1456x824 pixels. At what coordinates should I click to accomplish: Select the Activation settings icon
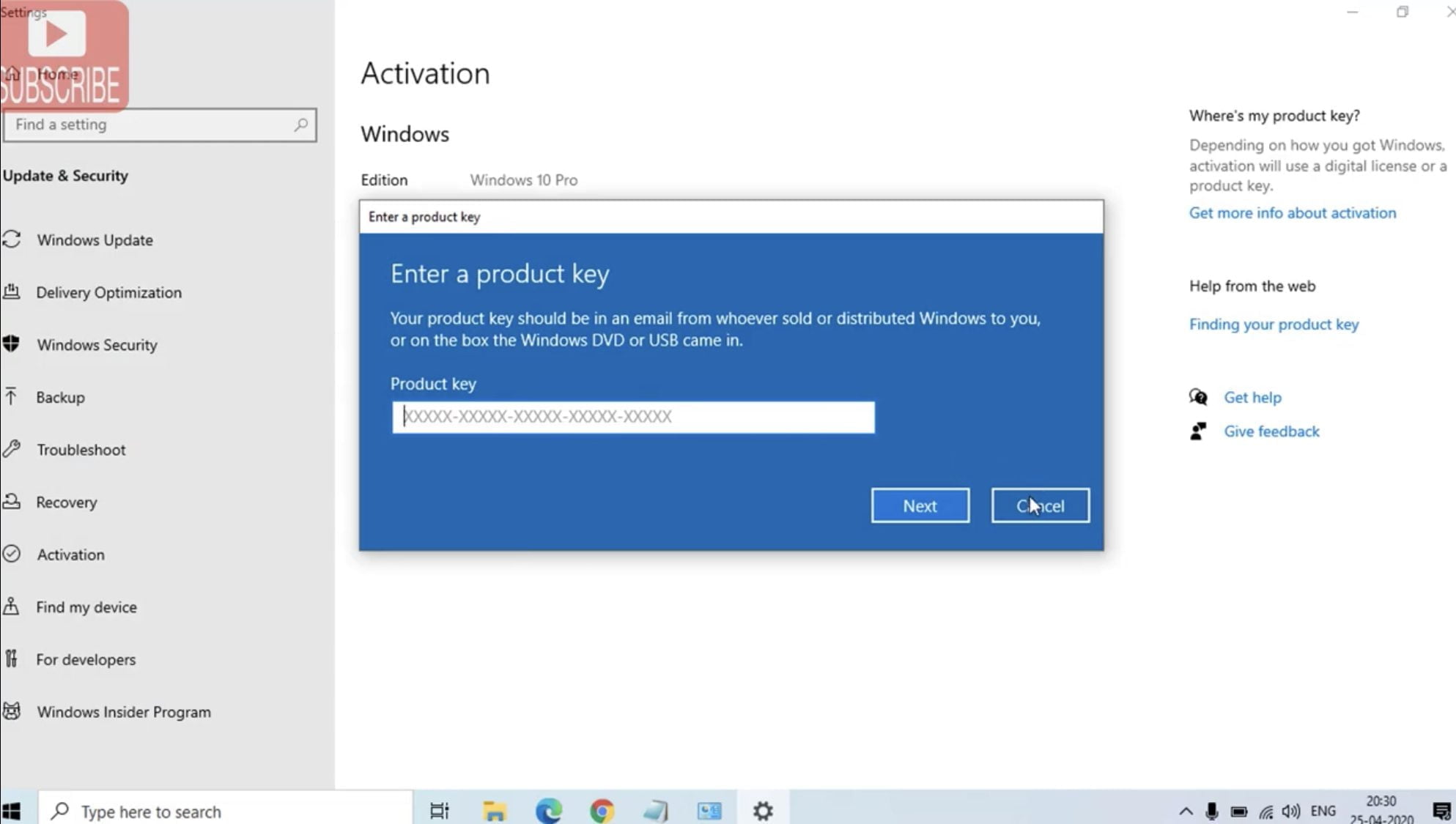click(12, 554)
